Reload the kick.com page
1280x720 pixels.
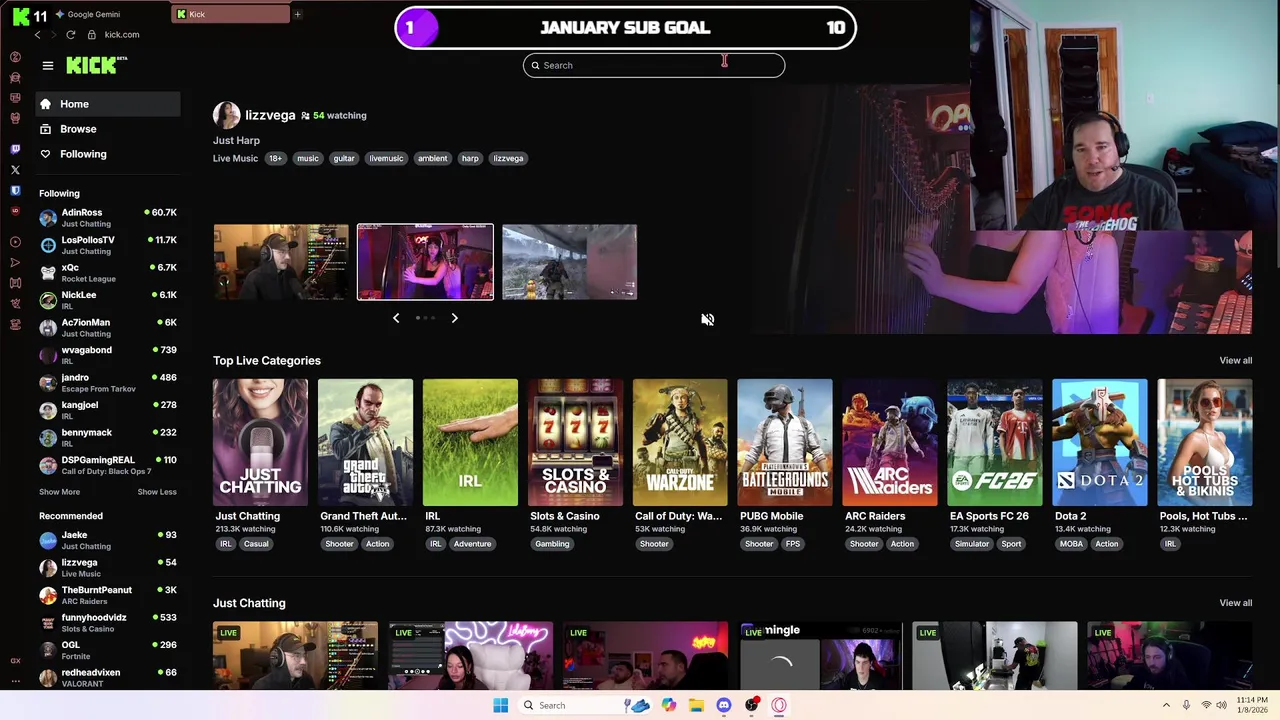(71, 35)
